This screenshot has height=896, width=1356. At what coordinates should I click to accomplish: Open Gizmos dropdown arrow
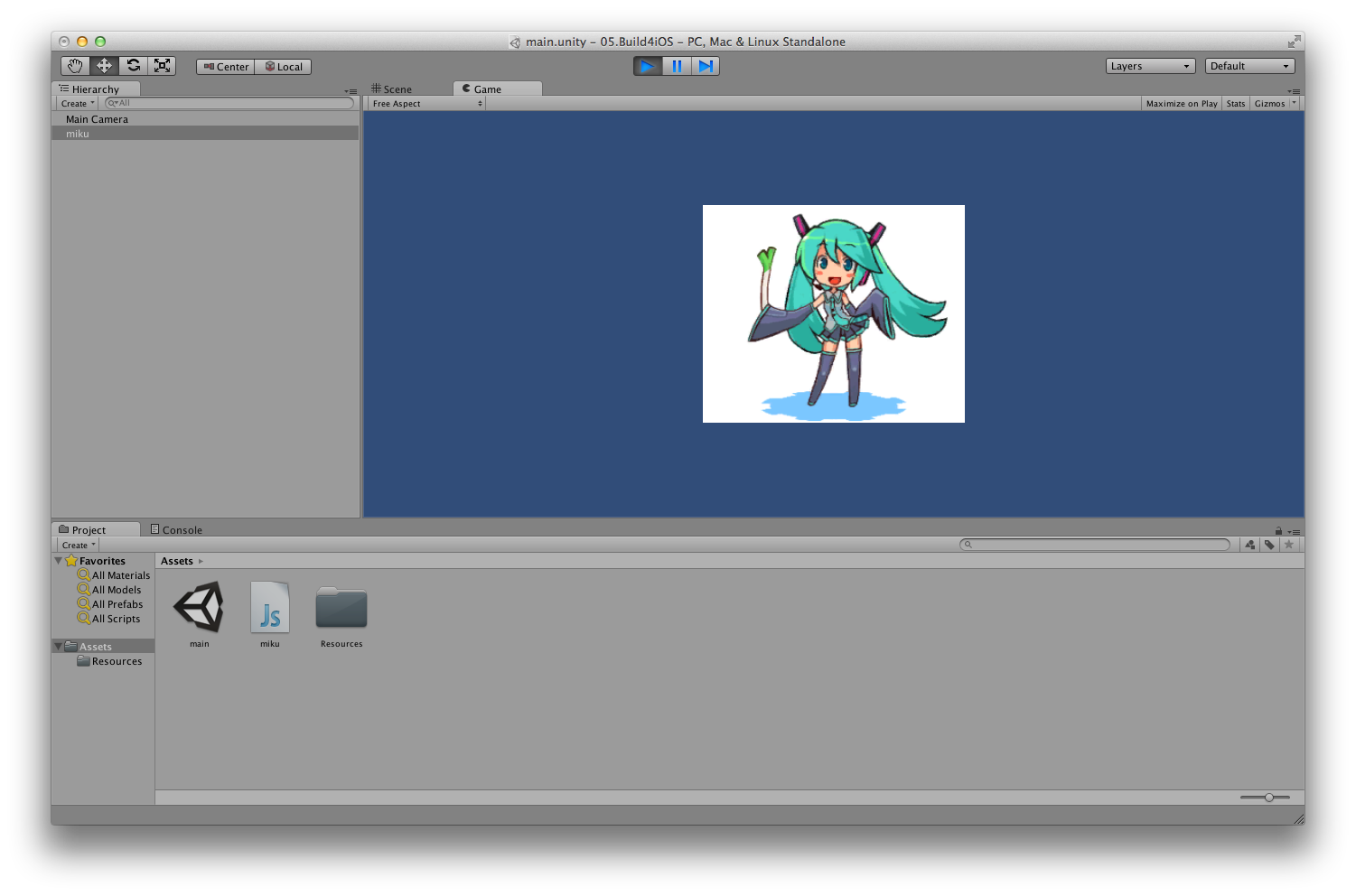point(1294,103)
